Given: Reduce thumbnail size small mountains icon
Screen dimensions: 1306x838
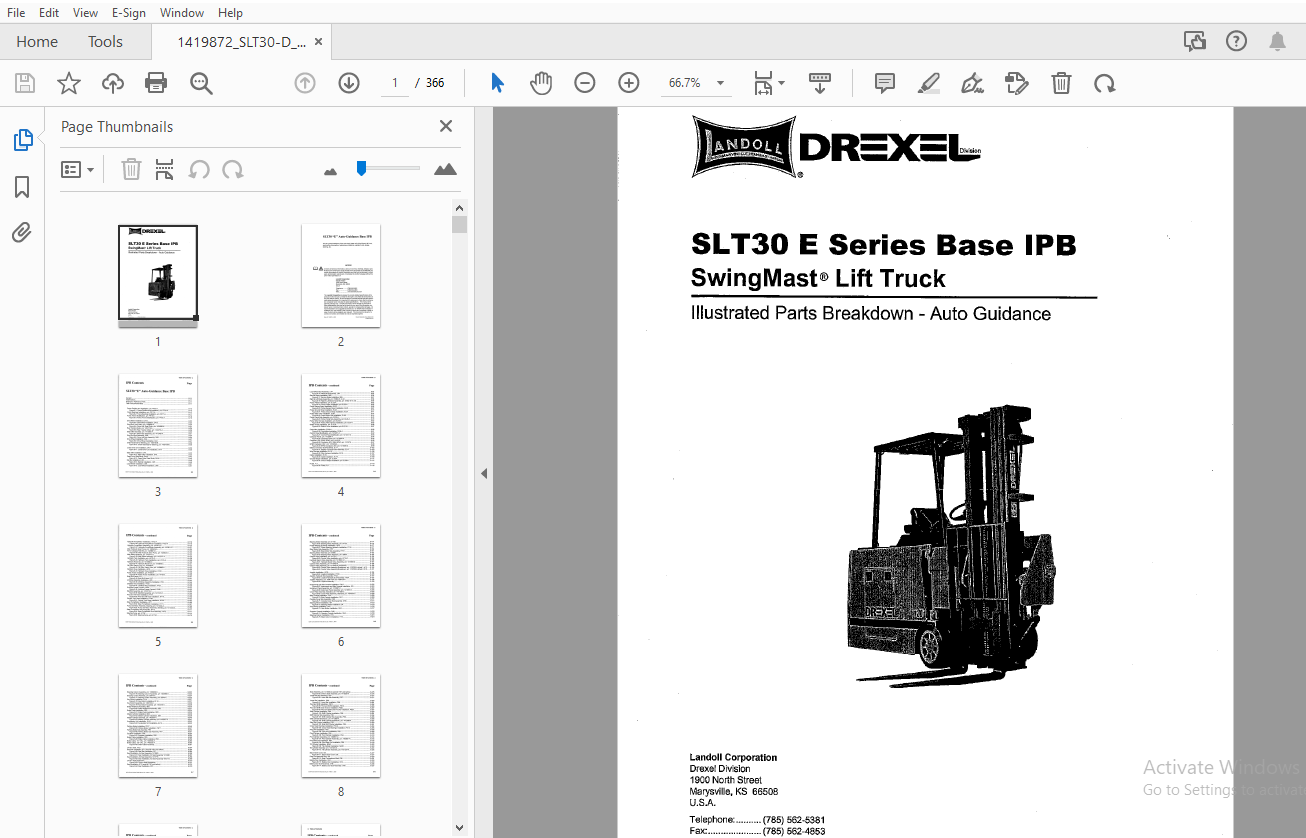Looking at the screenshot, I should click(x=331, y=171).
